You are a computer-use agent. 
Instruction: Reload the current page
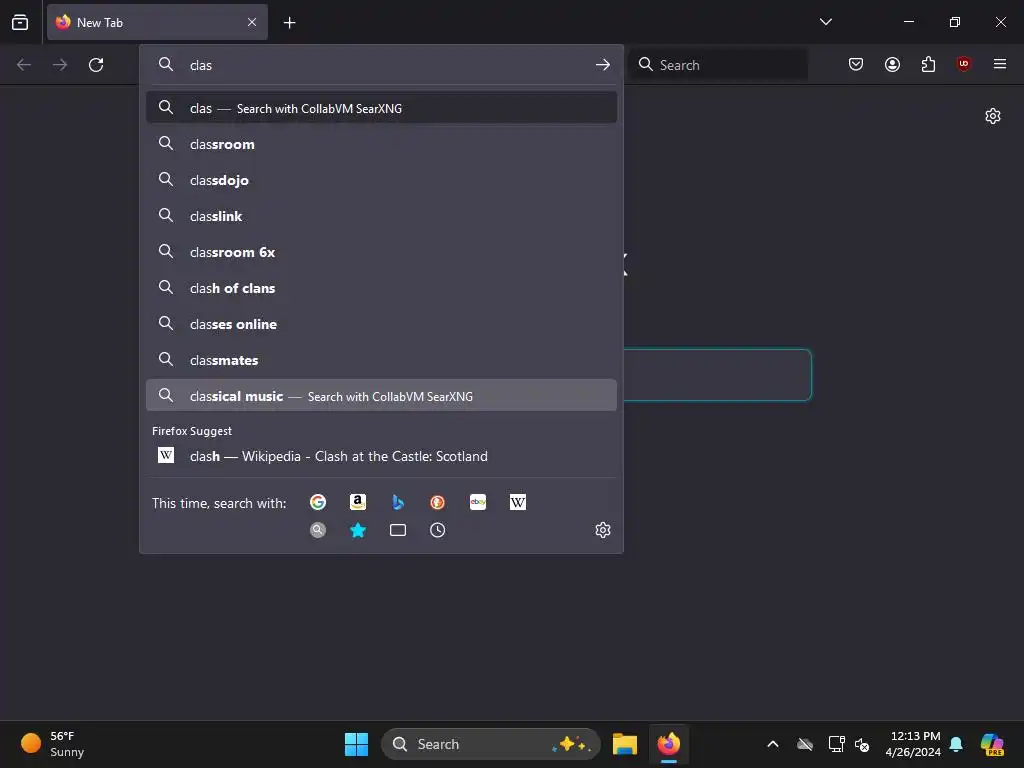tap(96, 65)
